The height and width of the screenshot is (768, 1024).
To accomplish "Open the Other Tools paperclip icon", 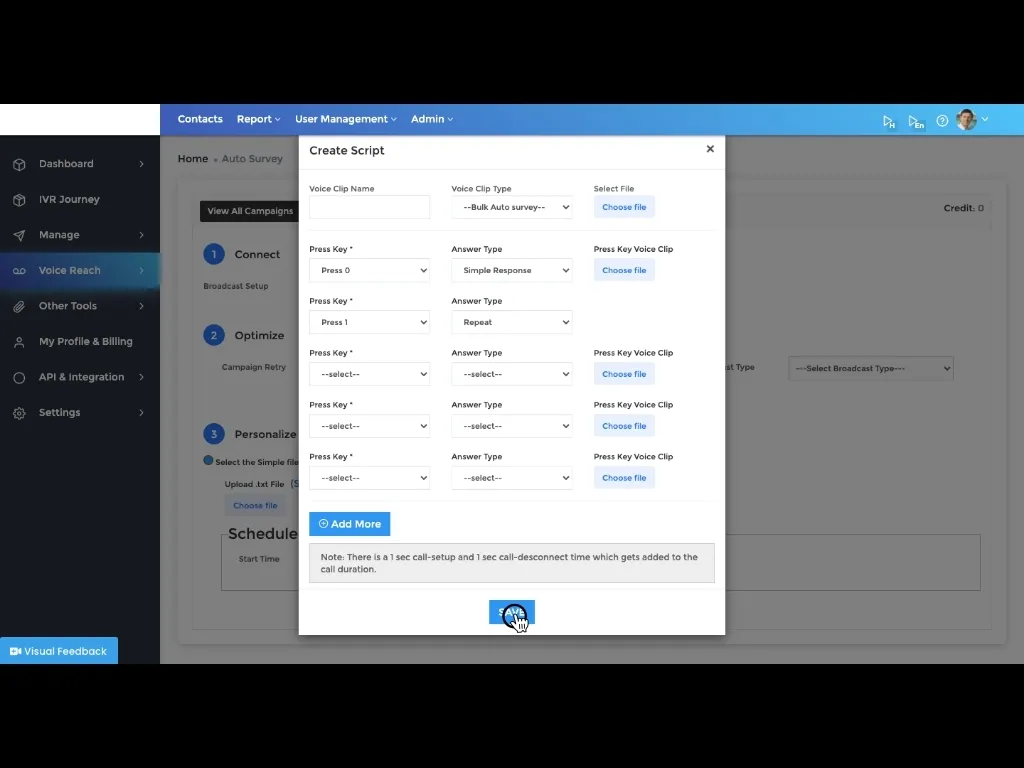I will click(19, 306).
